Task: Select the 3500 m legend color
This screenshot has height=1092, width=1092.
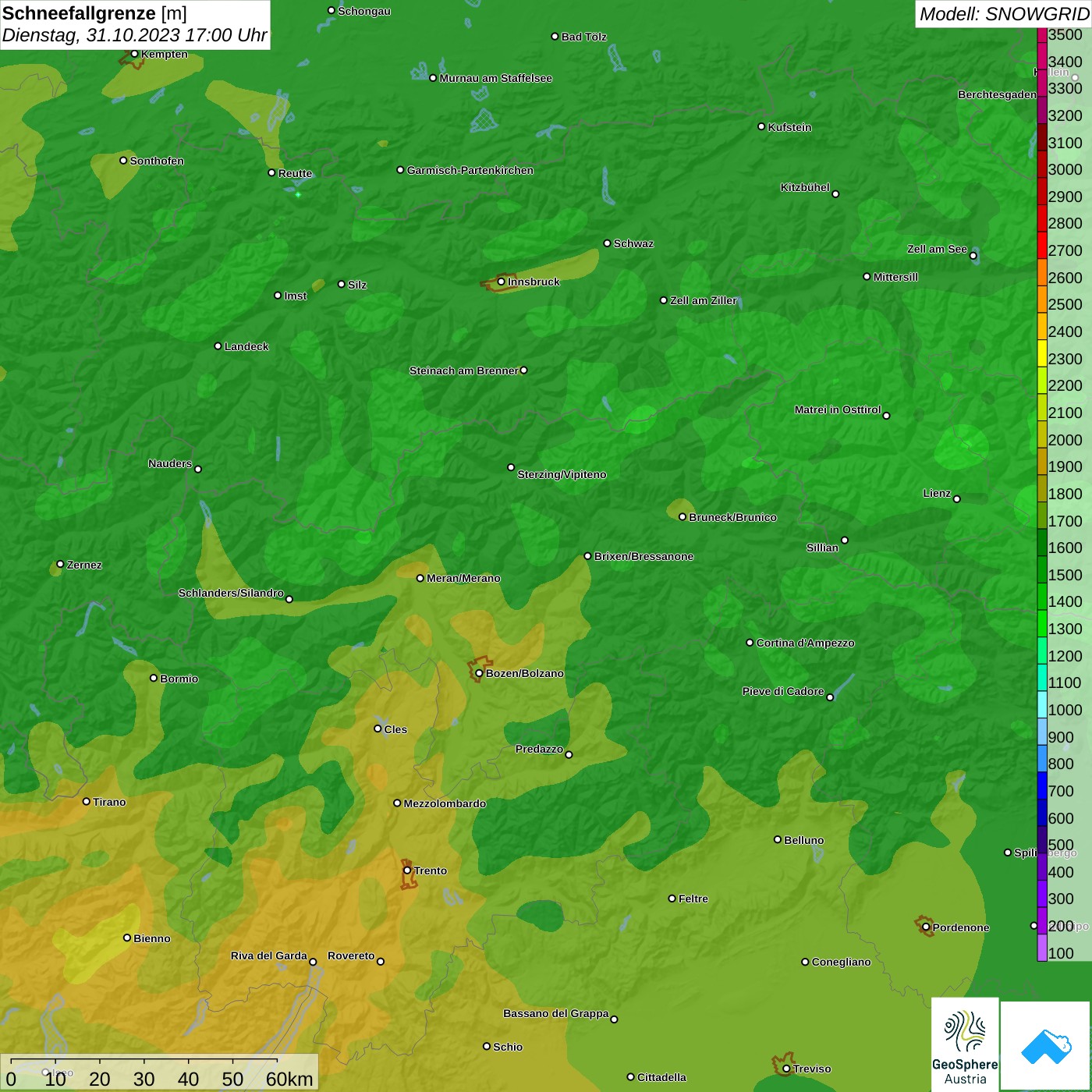Action: [1042, 35]
